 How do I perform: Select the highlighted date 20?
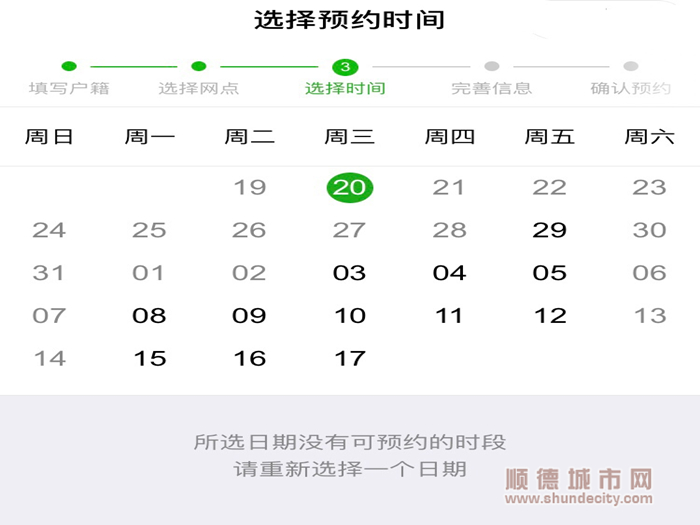[x=350, y=188]
